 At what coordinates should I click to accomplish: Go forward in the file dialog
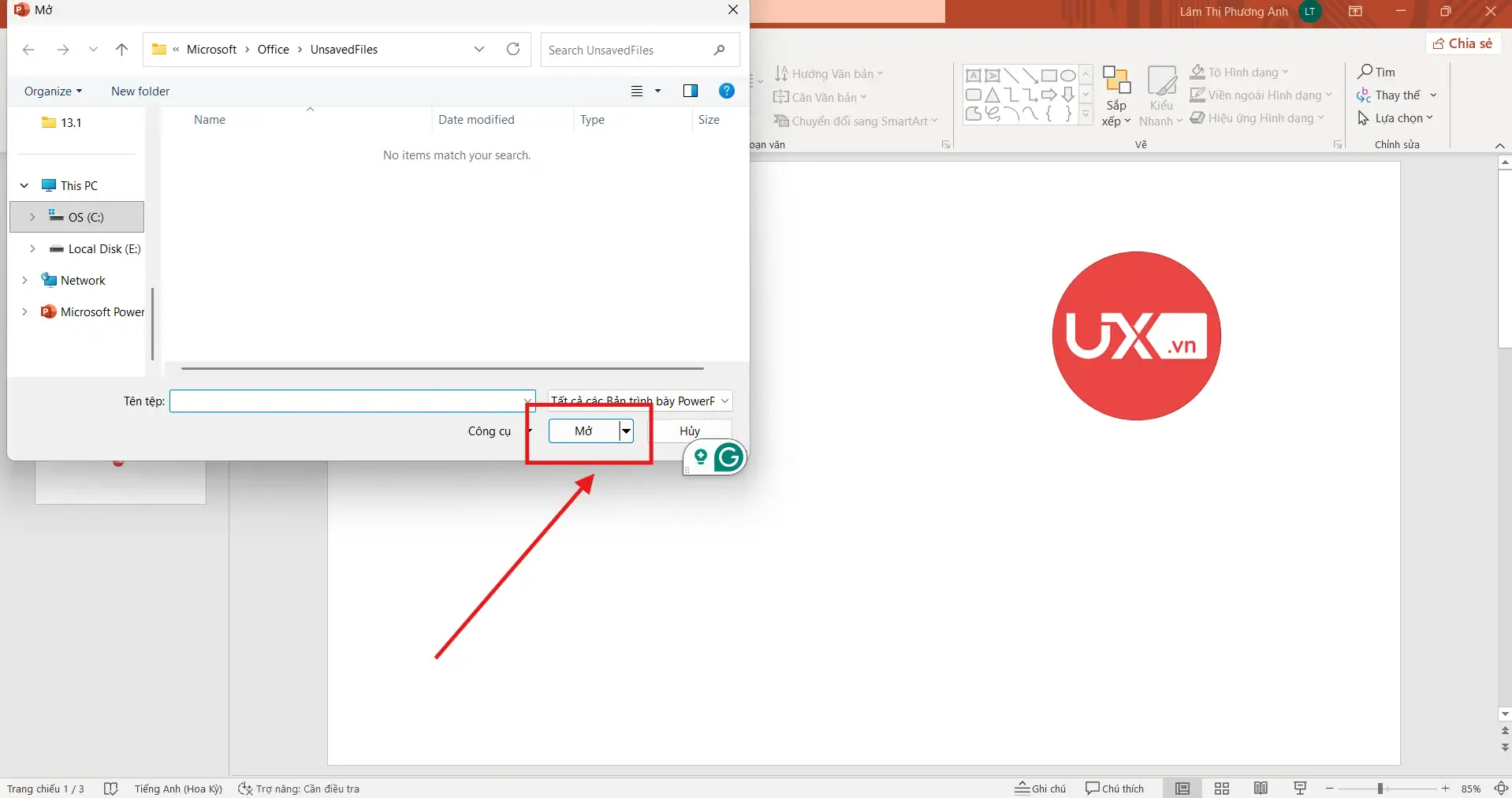63,50
